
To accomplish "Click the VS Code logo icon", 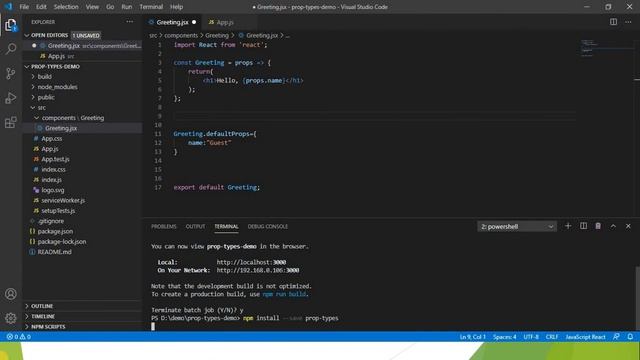I will [8, 7].
